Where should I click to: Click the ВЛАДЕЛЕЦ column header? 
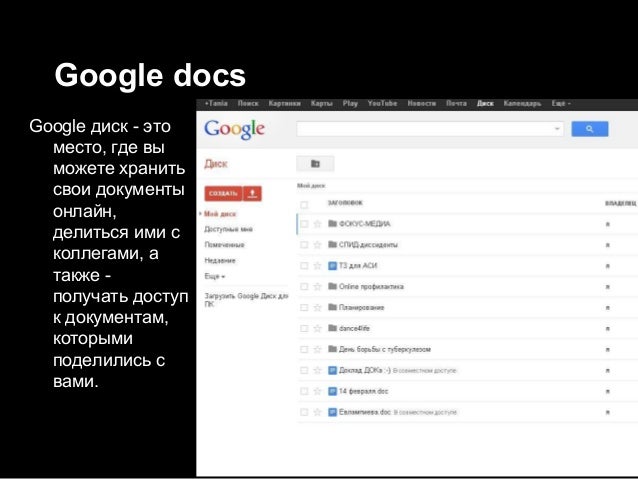tap(621, 203)
